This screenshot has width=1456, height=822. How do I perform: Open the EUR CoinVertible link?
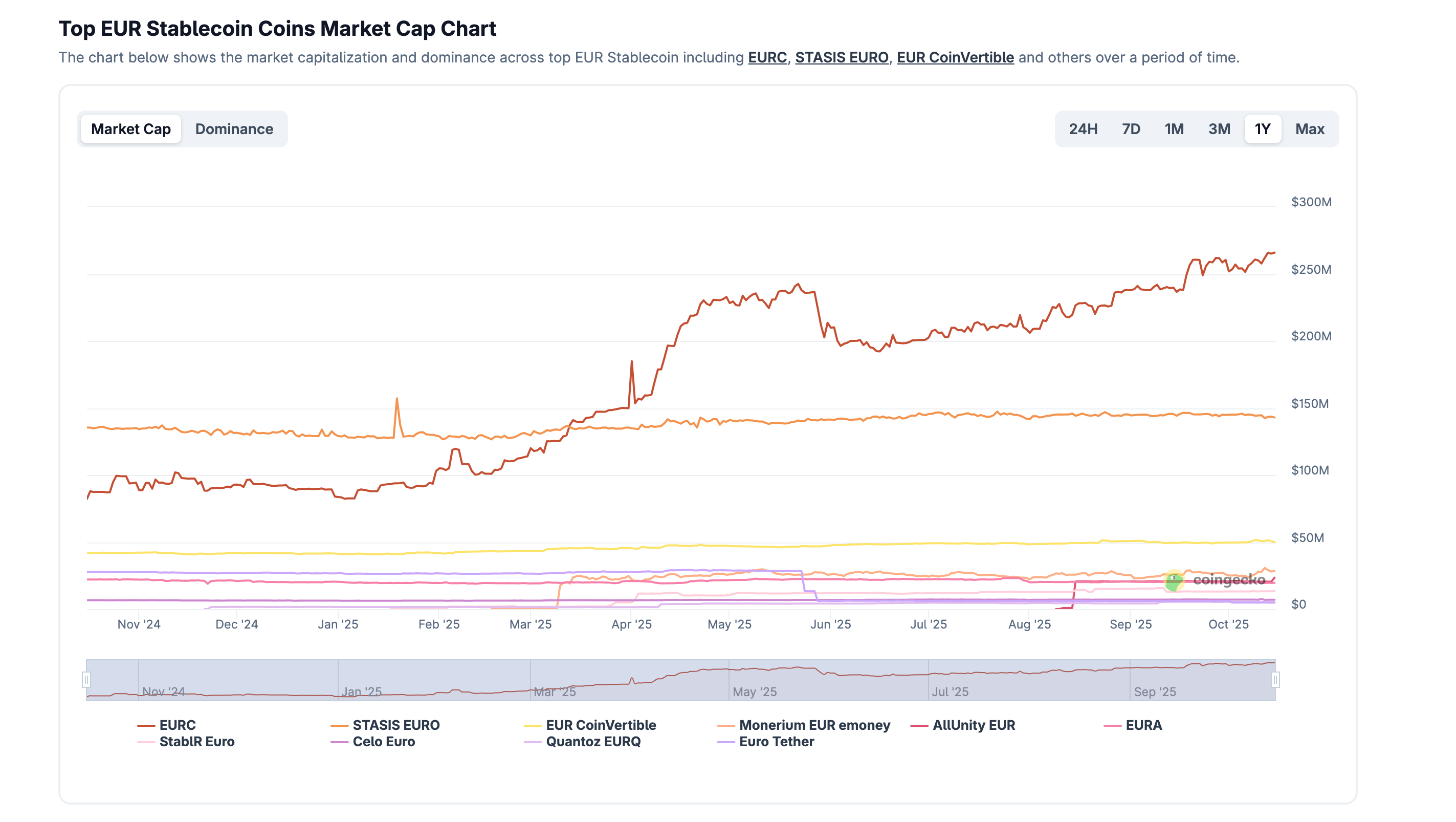(955, 58)
